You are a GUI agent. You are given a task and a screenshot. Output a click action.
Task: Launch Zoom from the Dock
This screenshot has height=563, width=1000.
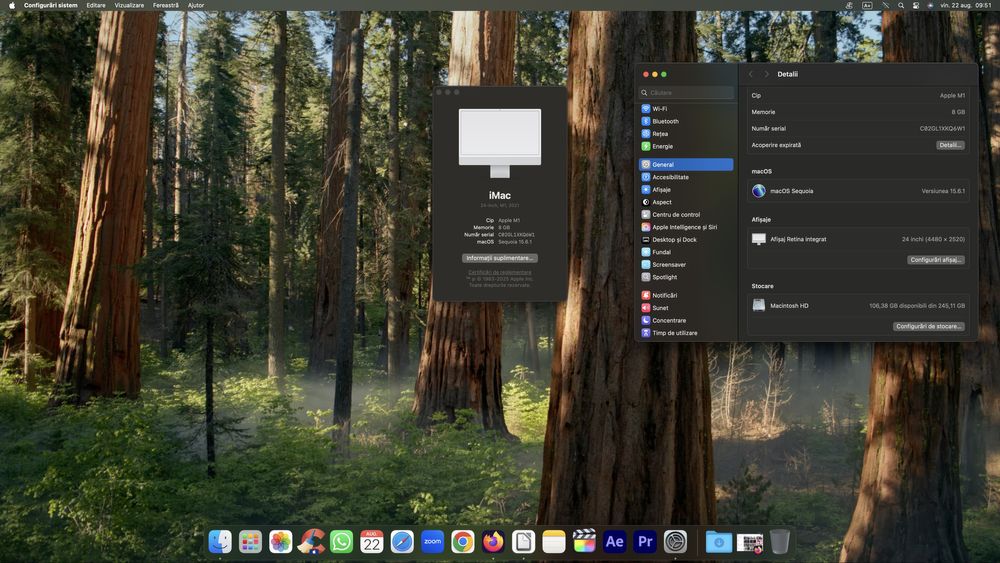[432, 542]
